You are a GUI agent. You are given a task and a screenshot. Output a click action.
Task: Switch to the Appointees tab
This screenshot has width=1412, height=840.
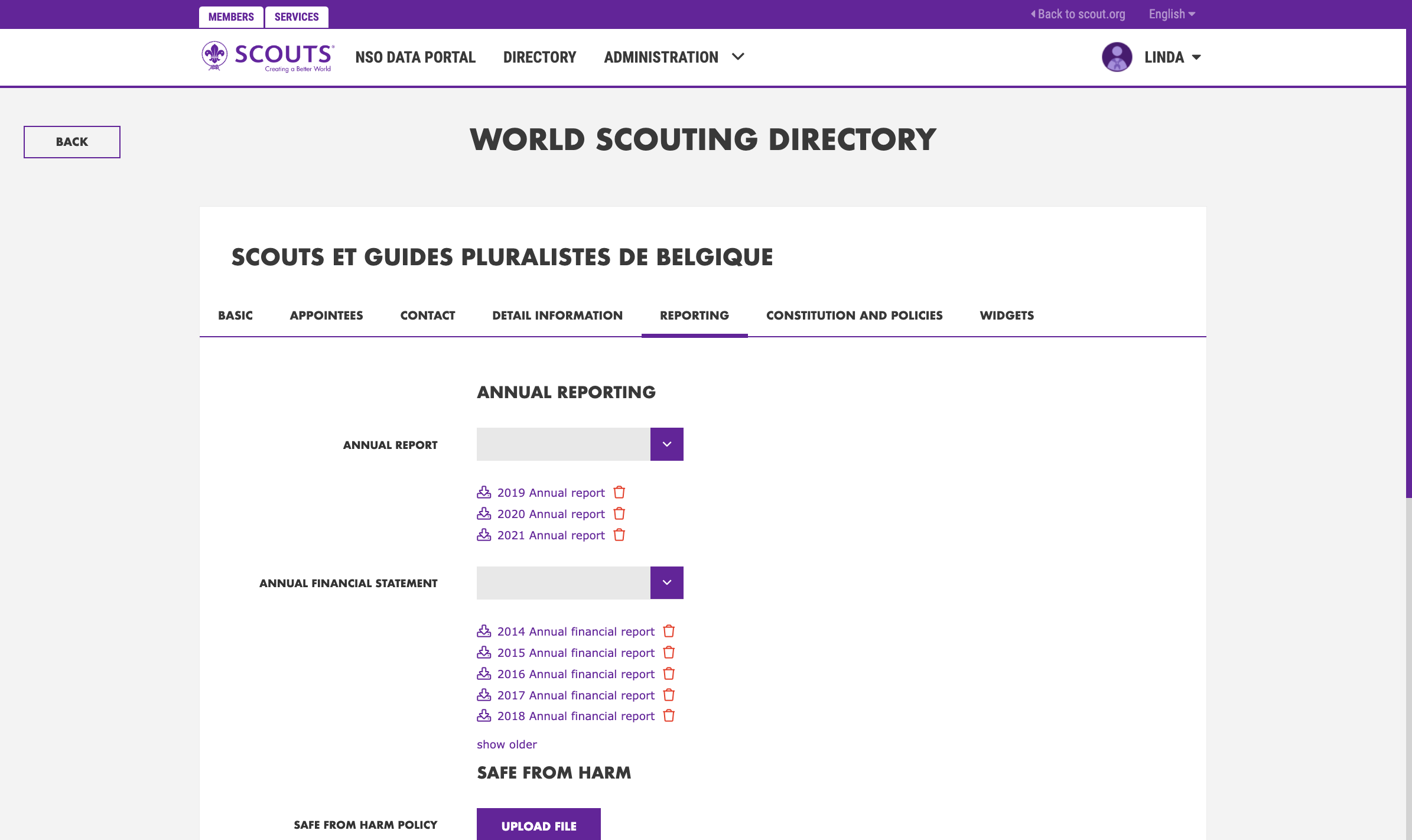tap(326, 315)
